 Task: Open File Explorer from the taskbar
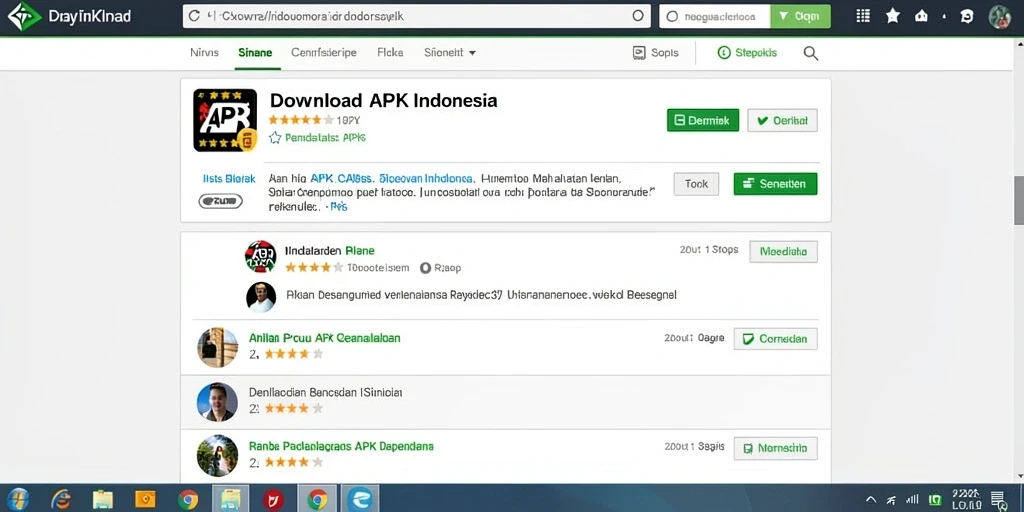pos(103,500)
